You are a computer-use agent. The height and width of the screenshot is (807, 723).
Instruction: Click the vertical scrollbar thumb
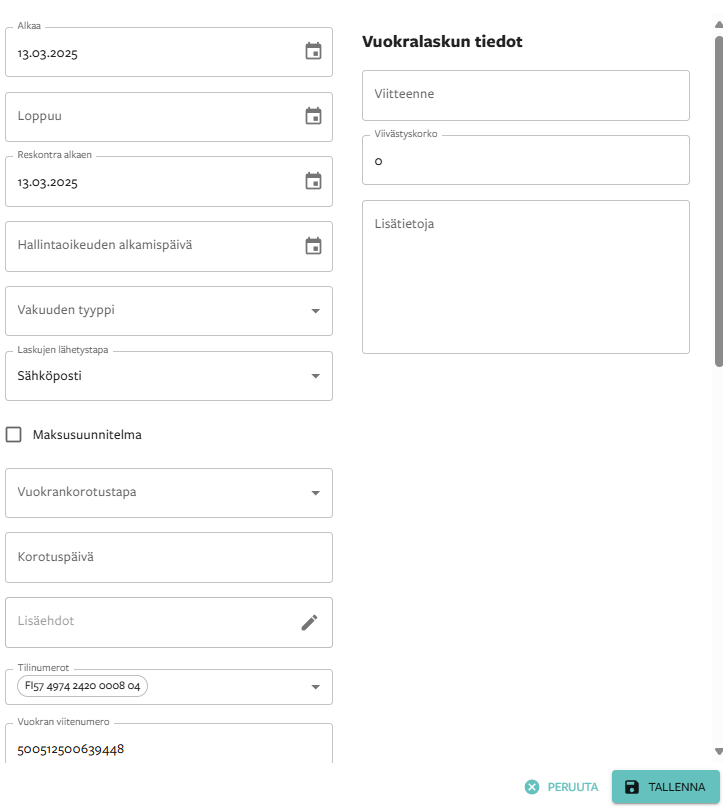pos(718,201)
